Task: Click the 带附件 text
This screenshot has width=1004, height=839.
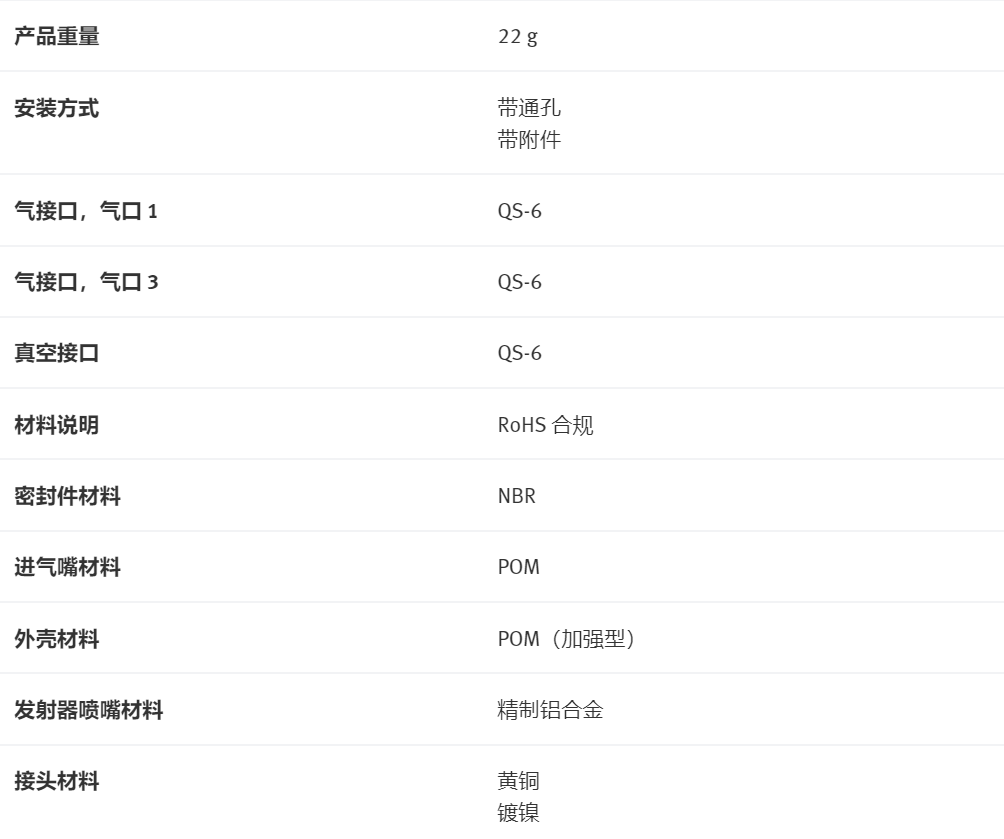Action: pos(529,140)
